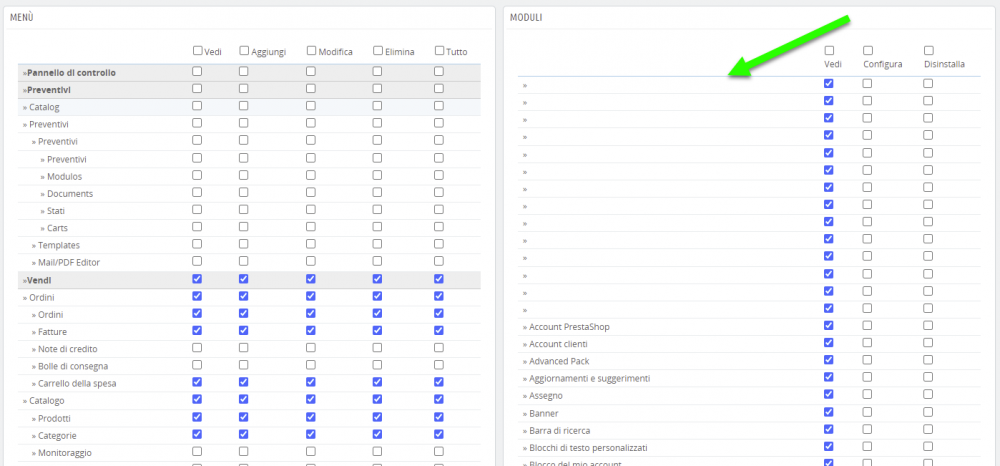This screenshot has width=1000, height=466.
Task: Click the 'Assegno' module name
Action: coord(546,395)
